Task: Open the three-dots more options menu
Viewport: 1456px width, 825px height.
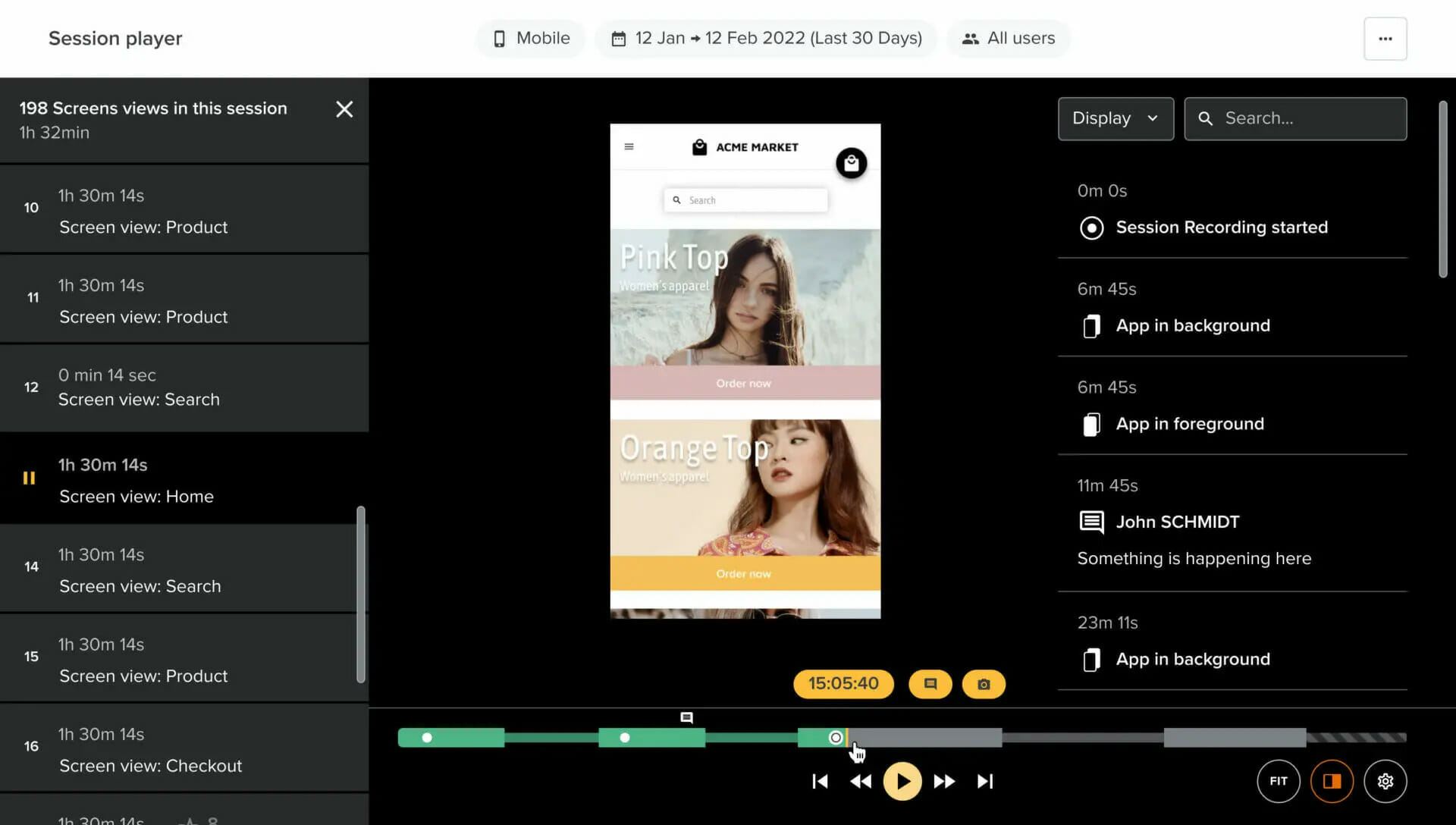Action: coord(1385,39)
